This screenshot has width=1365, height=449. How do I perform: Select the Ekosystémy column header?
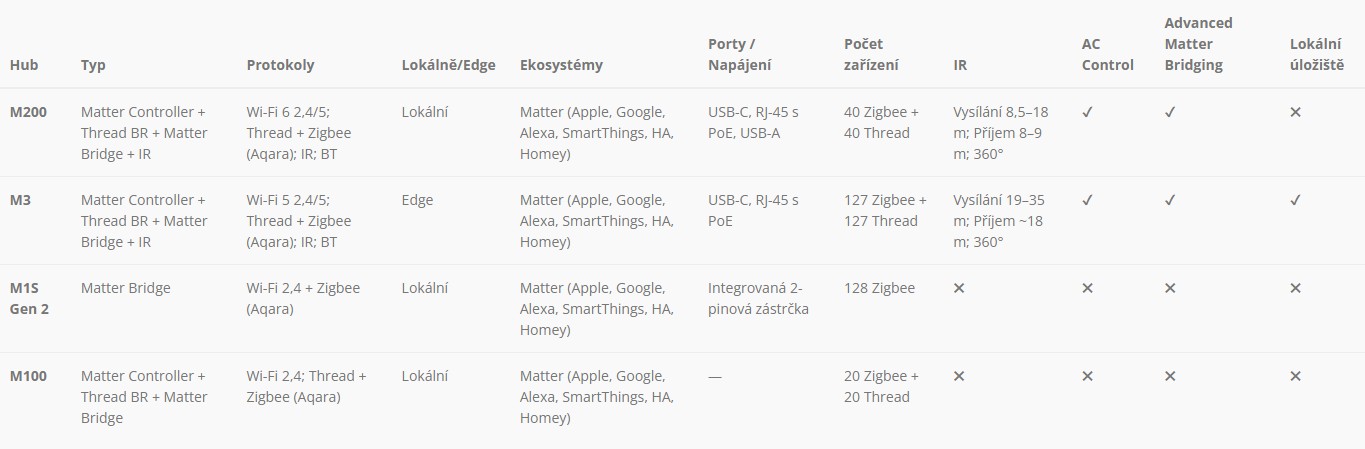561,65
